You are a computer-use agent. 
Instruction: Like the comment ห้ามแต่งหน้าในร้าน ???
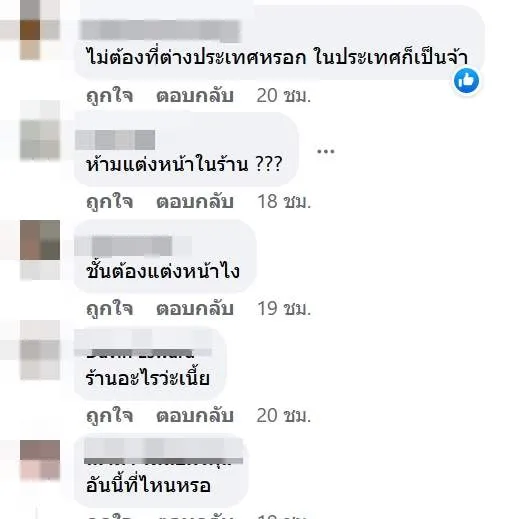pyautogui.click(x=110, y=202)
